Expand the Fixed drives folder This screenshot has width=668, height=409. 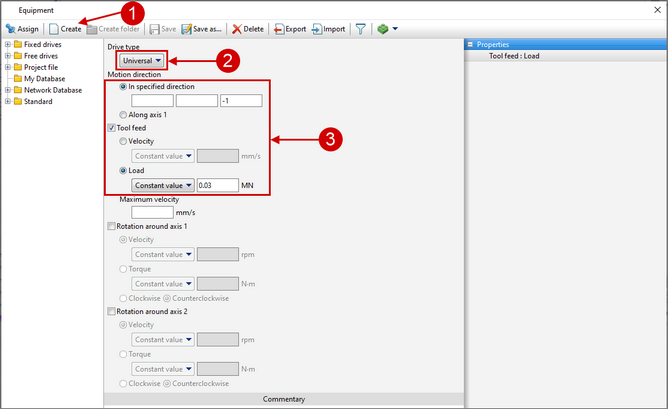(x=8, y=45)
